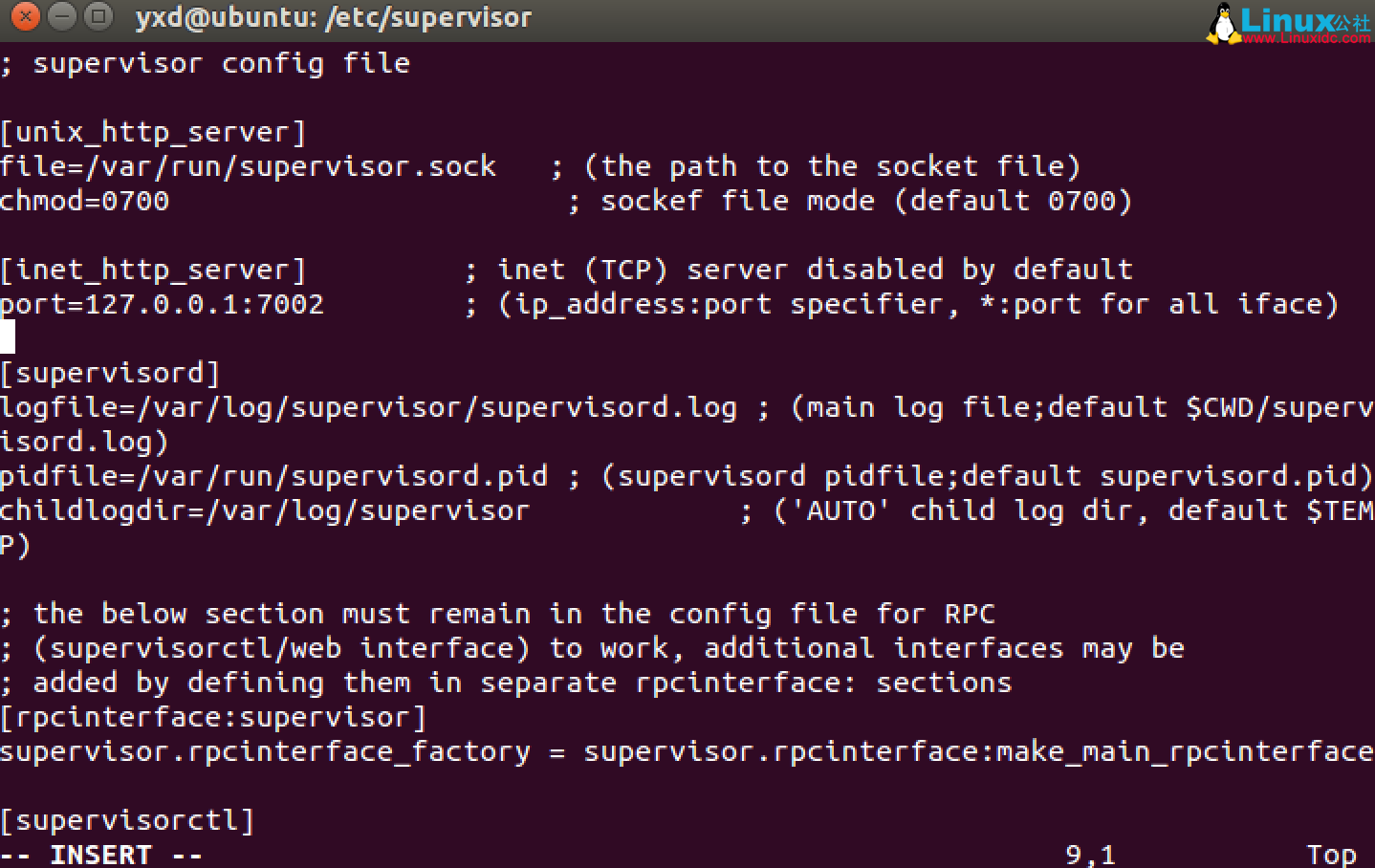The image size is (1375, 868).
Task: Close the terminal window
Action: coord(26,16)
